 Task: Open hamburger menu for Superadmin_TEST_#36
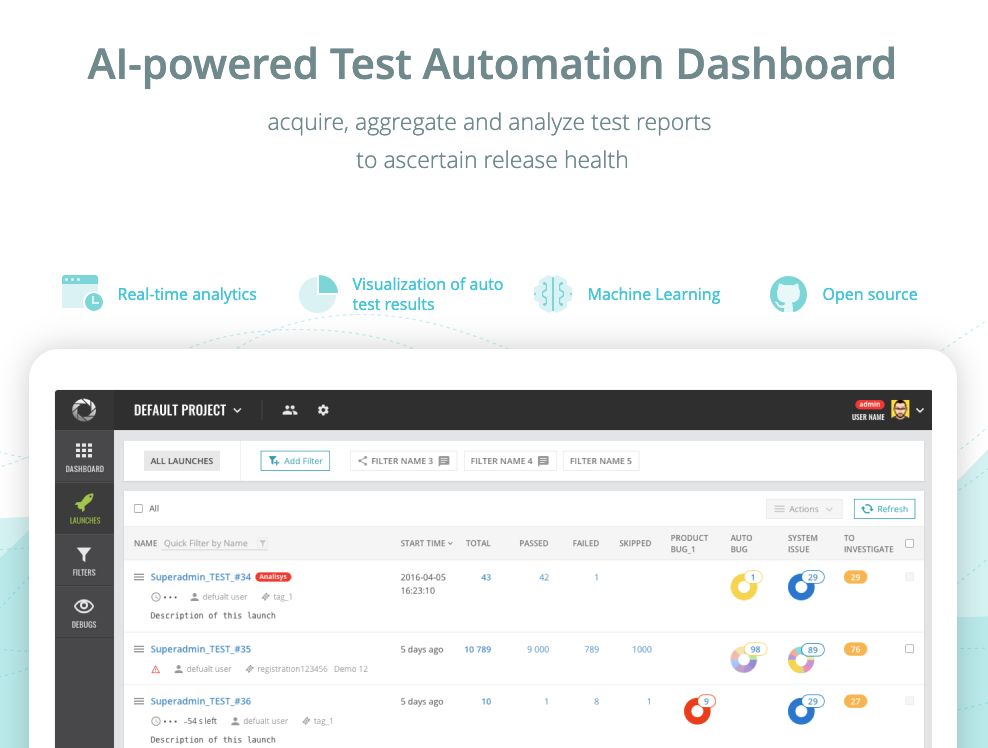click(x=139, y=701)
